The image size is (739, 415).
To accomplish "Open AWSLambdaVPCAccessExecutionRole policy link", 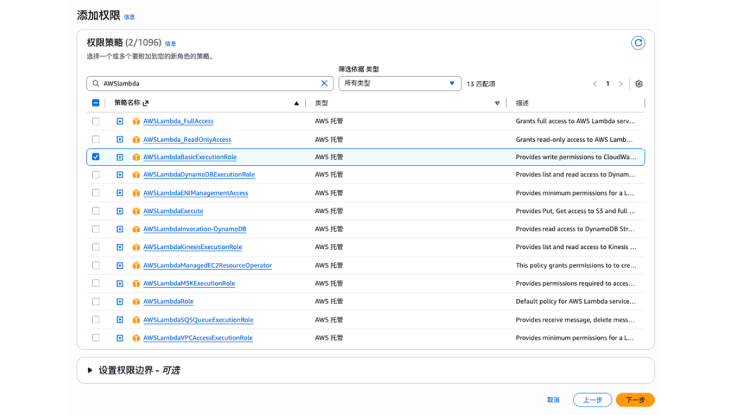I will pyautogui.click(x=197, y=338).
